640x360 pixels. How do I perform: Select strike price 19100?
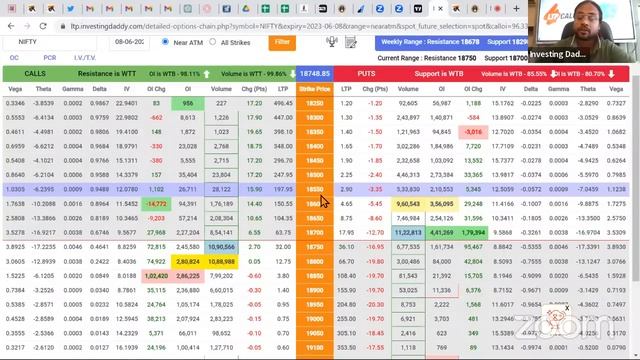tap(315, 347)
